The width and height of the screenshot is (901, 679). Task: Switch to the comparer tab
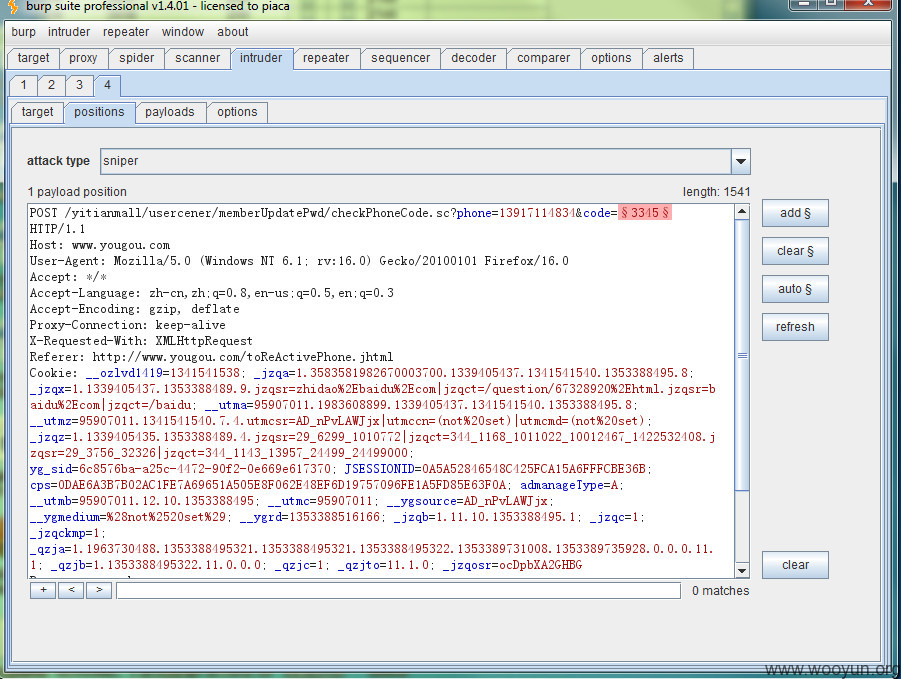coord(544,58)
